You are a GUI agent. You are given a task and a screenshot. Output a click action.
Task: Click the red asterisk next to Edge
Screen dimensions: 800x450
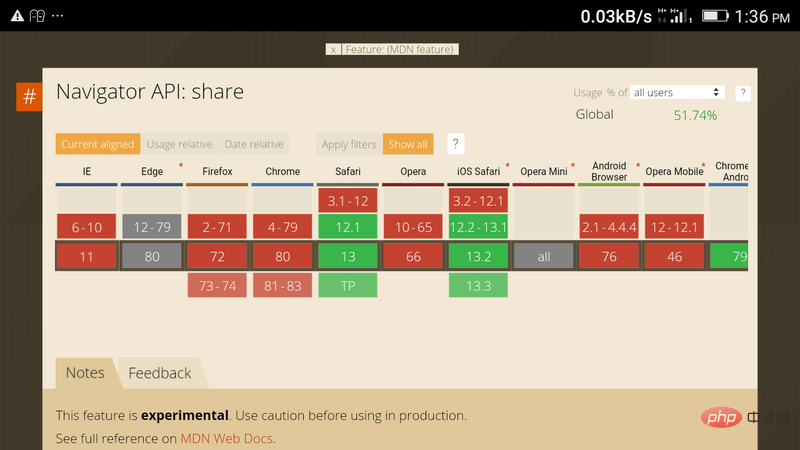click(x=181, y=165)
